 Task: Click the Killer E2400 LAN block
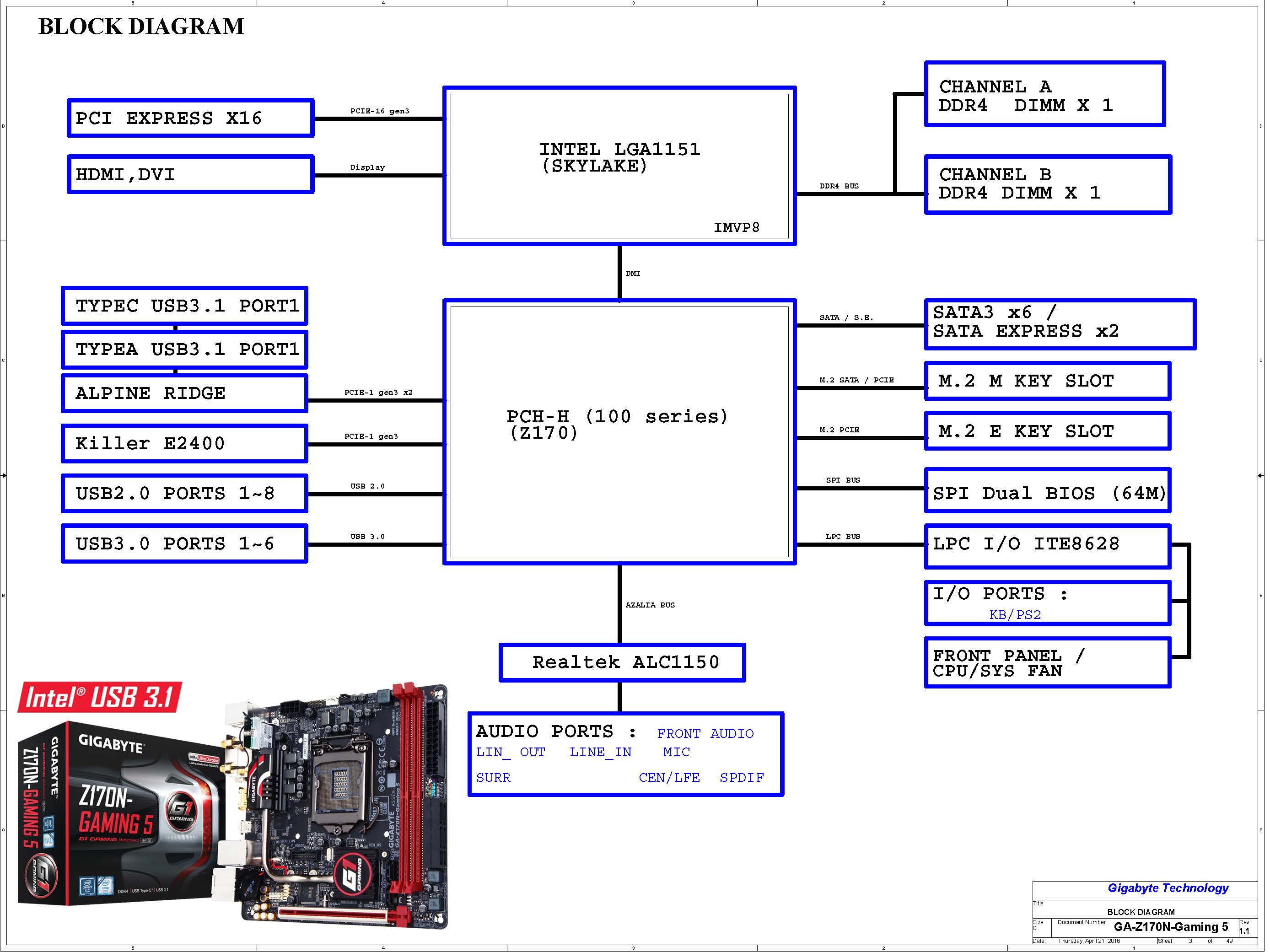(x=184, y=443)
